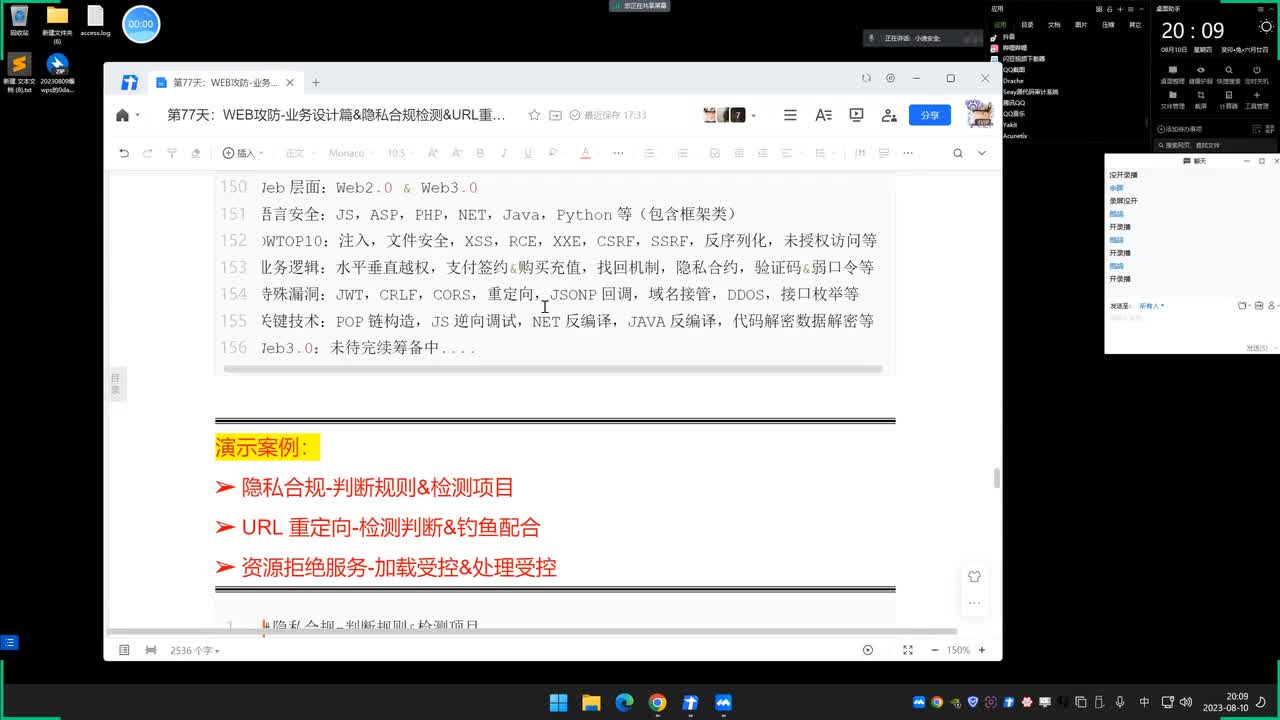The height and width of the screenshot is (720, 1280).
Task: Click the Acunetix shortcut in the app list
Action: [1014, 135]
